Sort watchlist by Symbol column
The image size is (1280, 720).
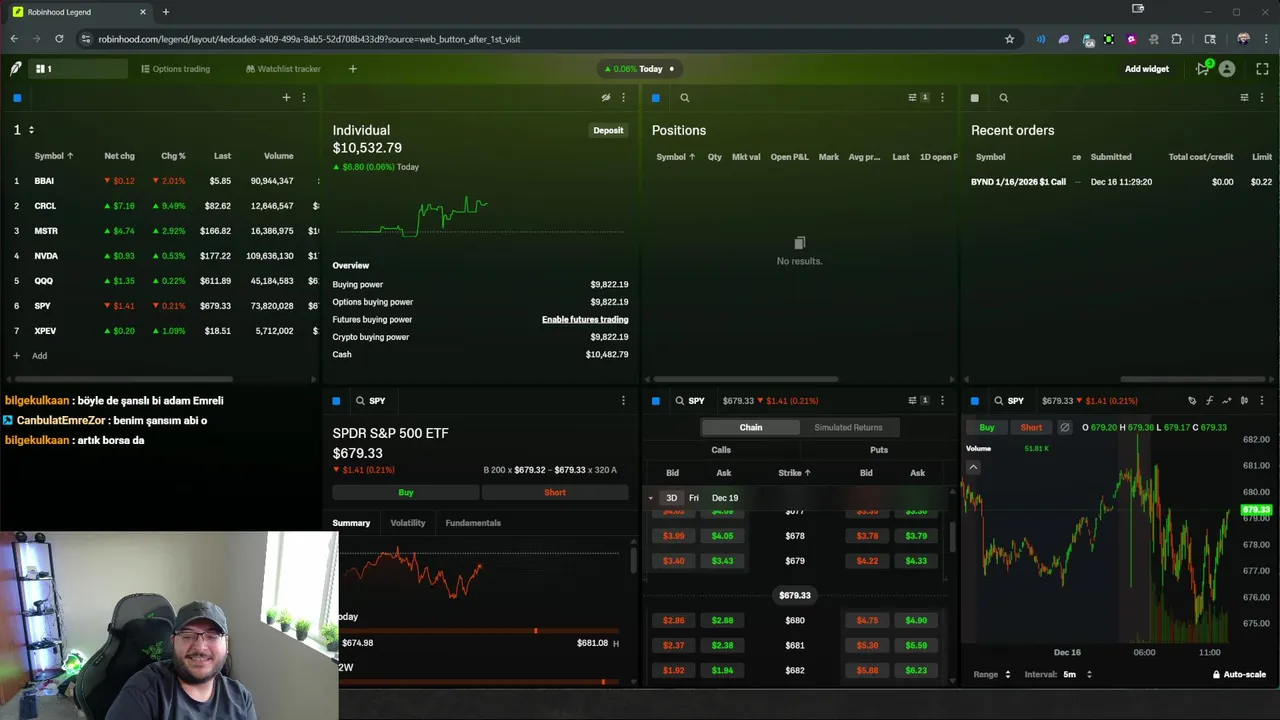pyautogui.click(x=54, y=156)
